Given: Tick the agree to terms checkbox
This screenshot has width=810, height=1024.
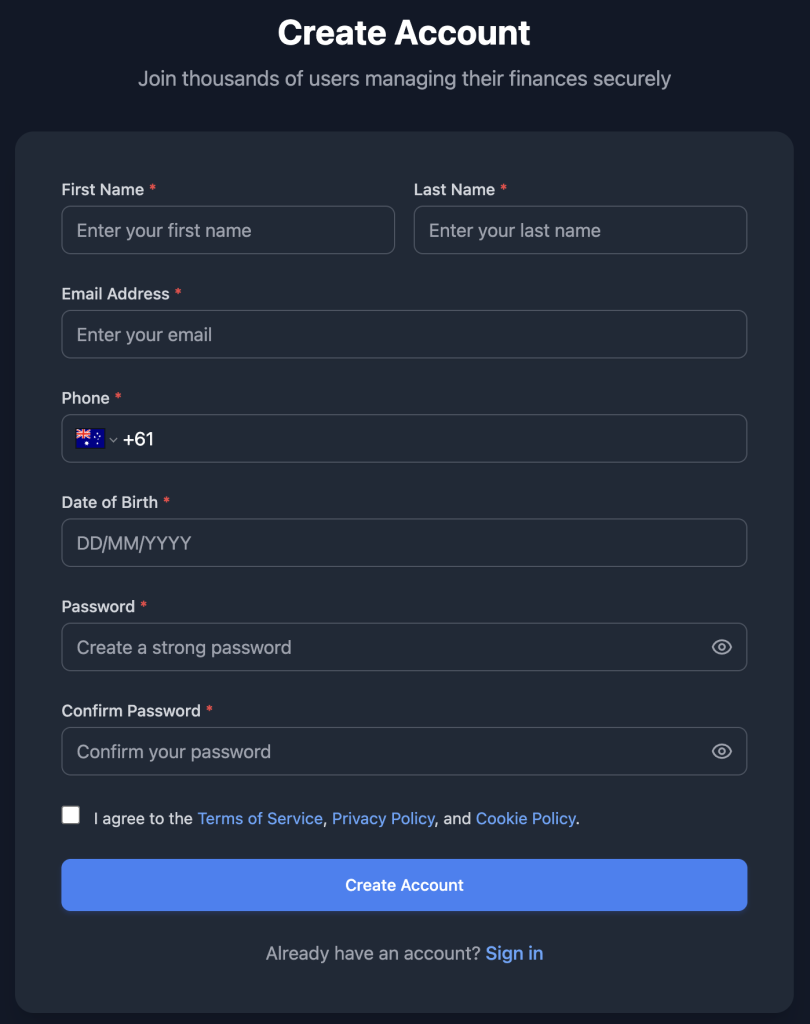Looking at the screenshot, I should 71,815.
